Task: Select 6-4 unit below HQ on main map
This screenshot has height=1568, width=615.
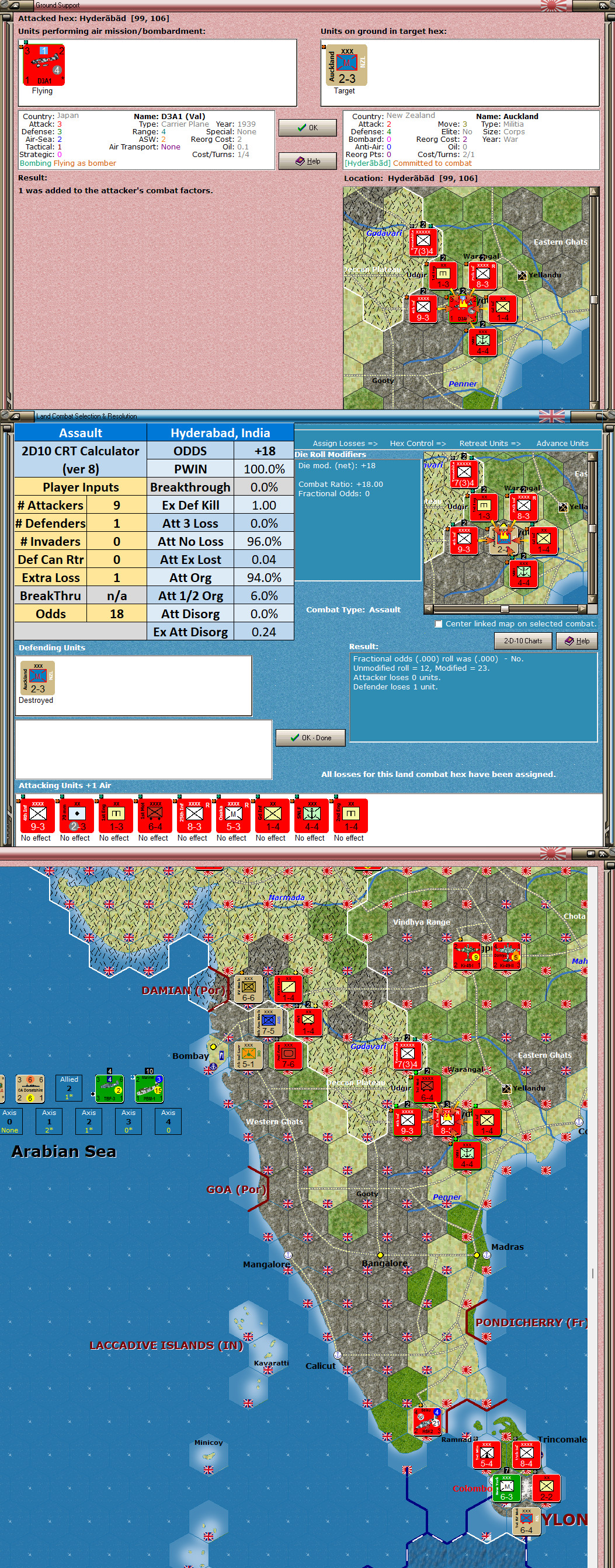Action: [427, 1088]
